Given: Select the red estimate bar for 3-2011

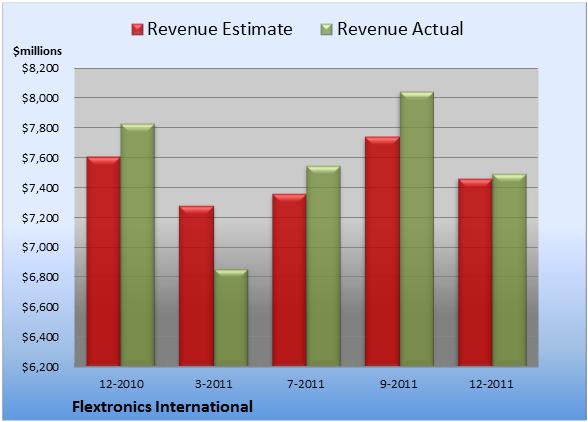Looking at the screenshot, I should (x=196, y=286).
